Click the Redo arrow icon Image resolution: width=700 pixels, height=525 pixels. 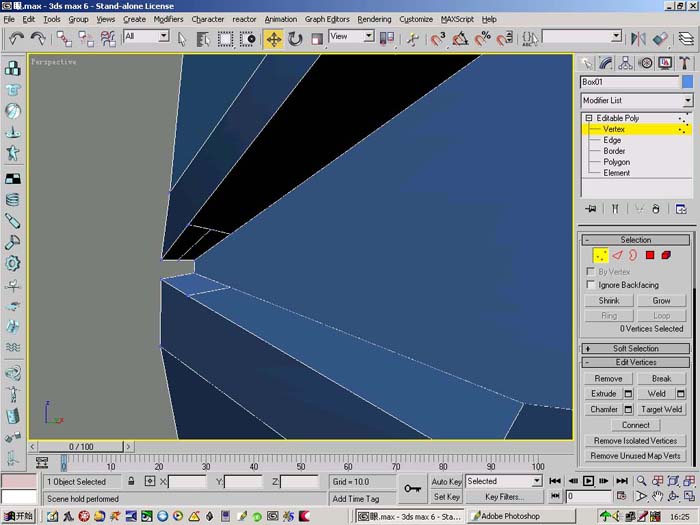coord(38,39)
